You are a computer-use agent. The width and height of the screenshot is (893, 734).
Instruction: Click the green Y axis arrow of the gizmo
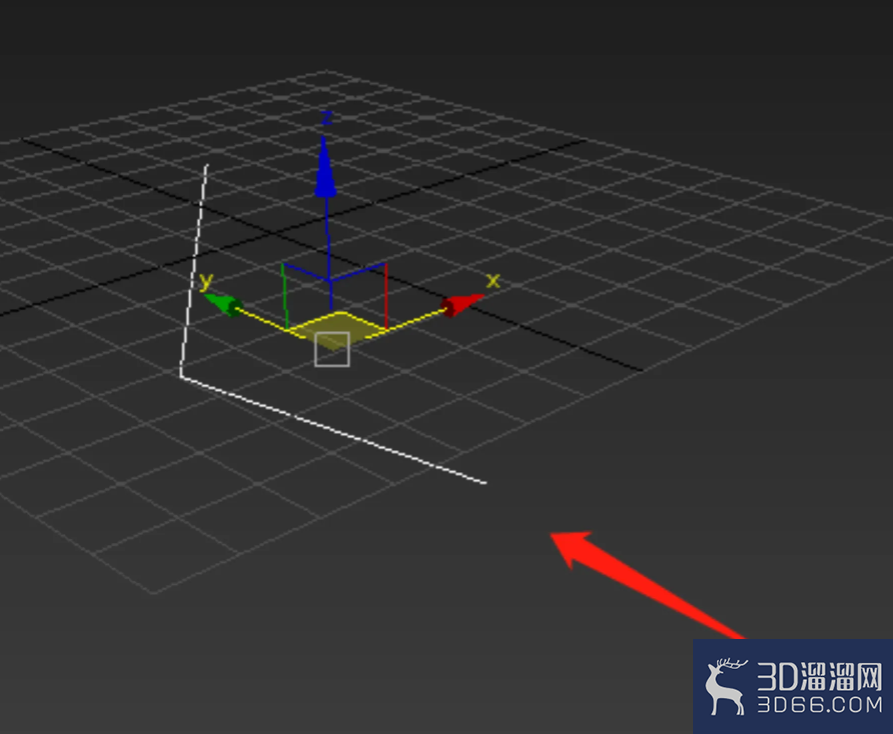coord(223,305)
